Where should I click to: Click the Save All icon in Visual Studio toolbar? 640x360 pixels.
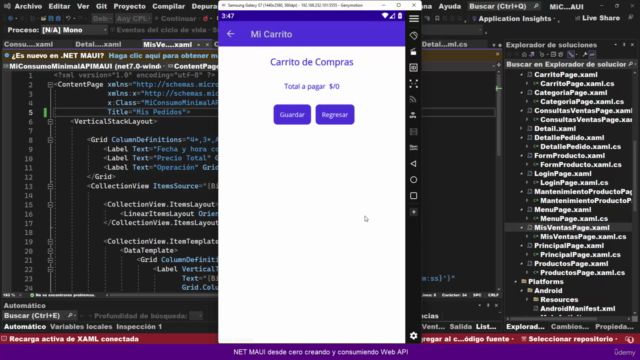pos(58,19)
